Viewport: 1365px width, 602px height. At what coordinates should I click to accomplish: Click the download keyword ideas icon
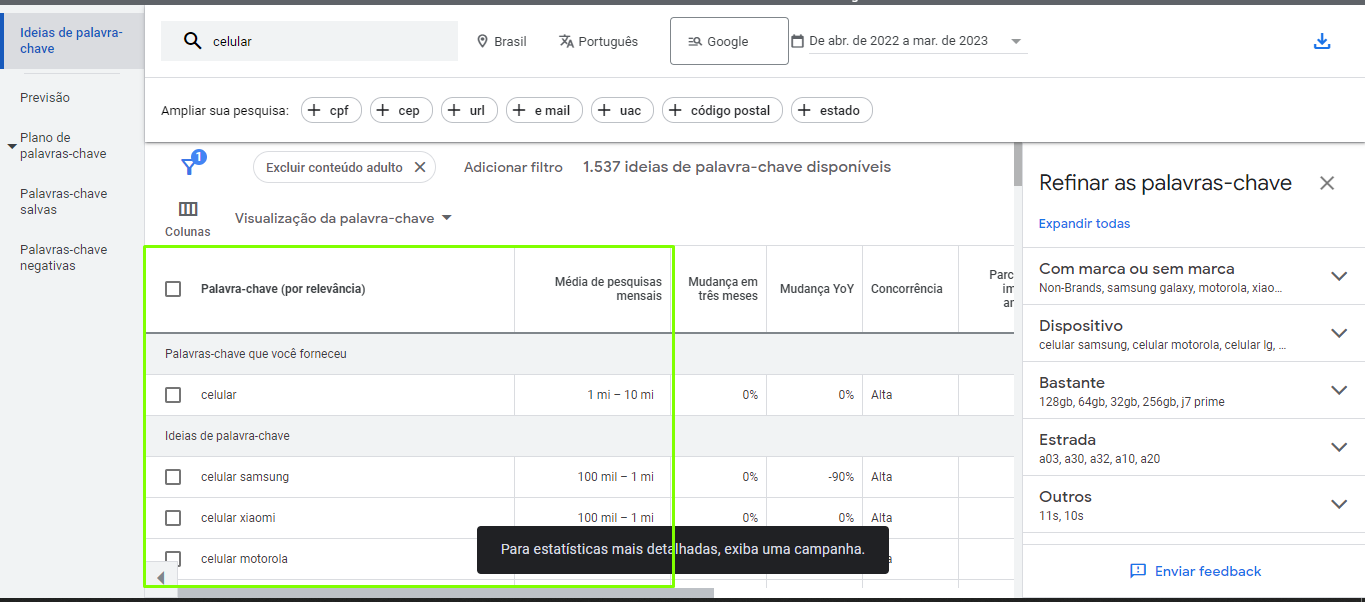point(1322,41)
